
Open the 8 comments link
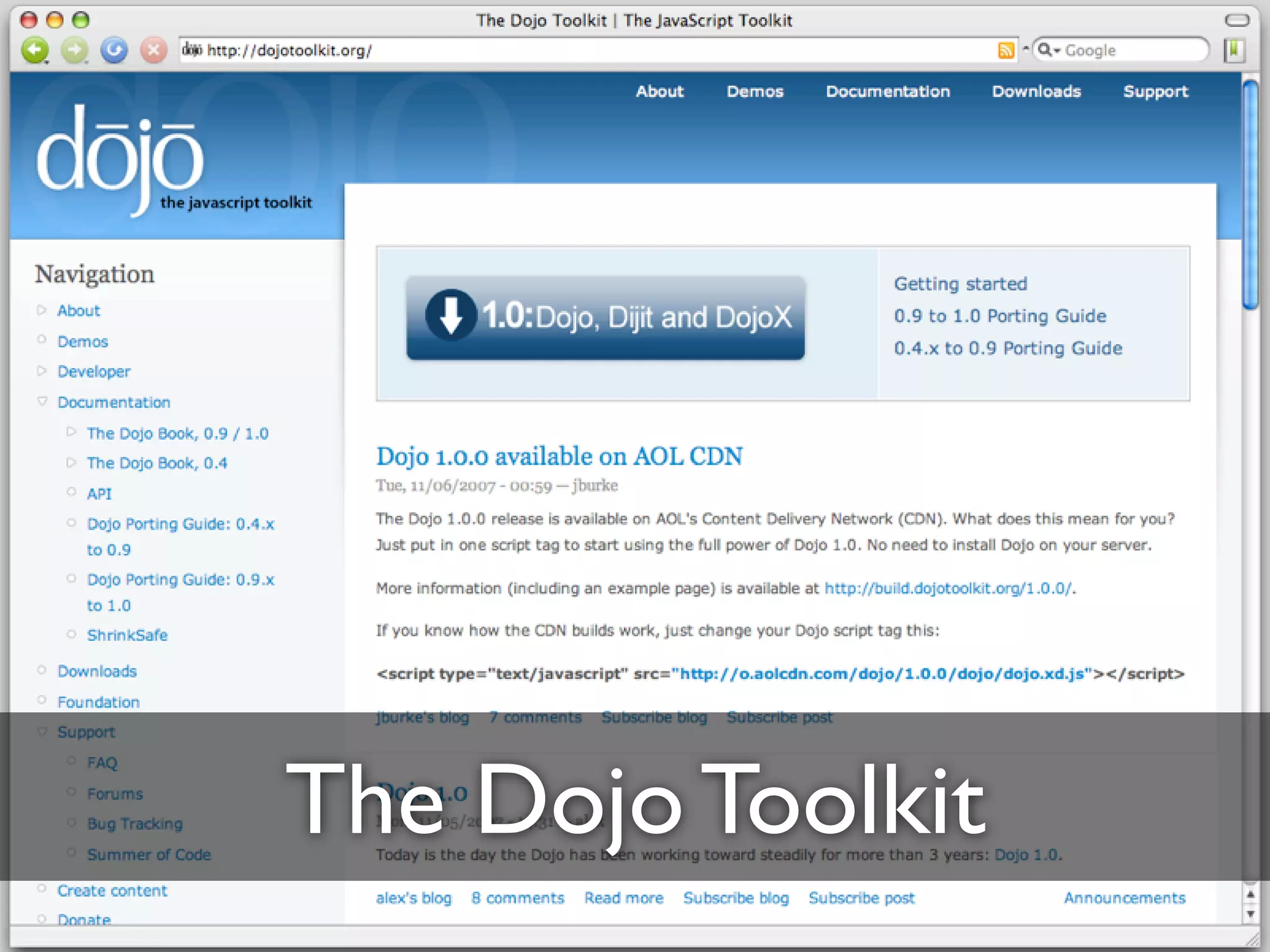(x=518, y=898)
